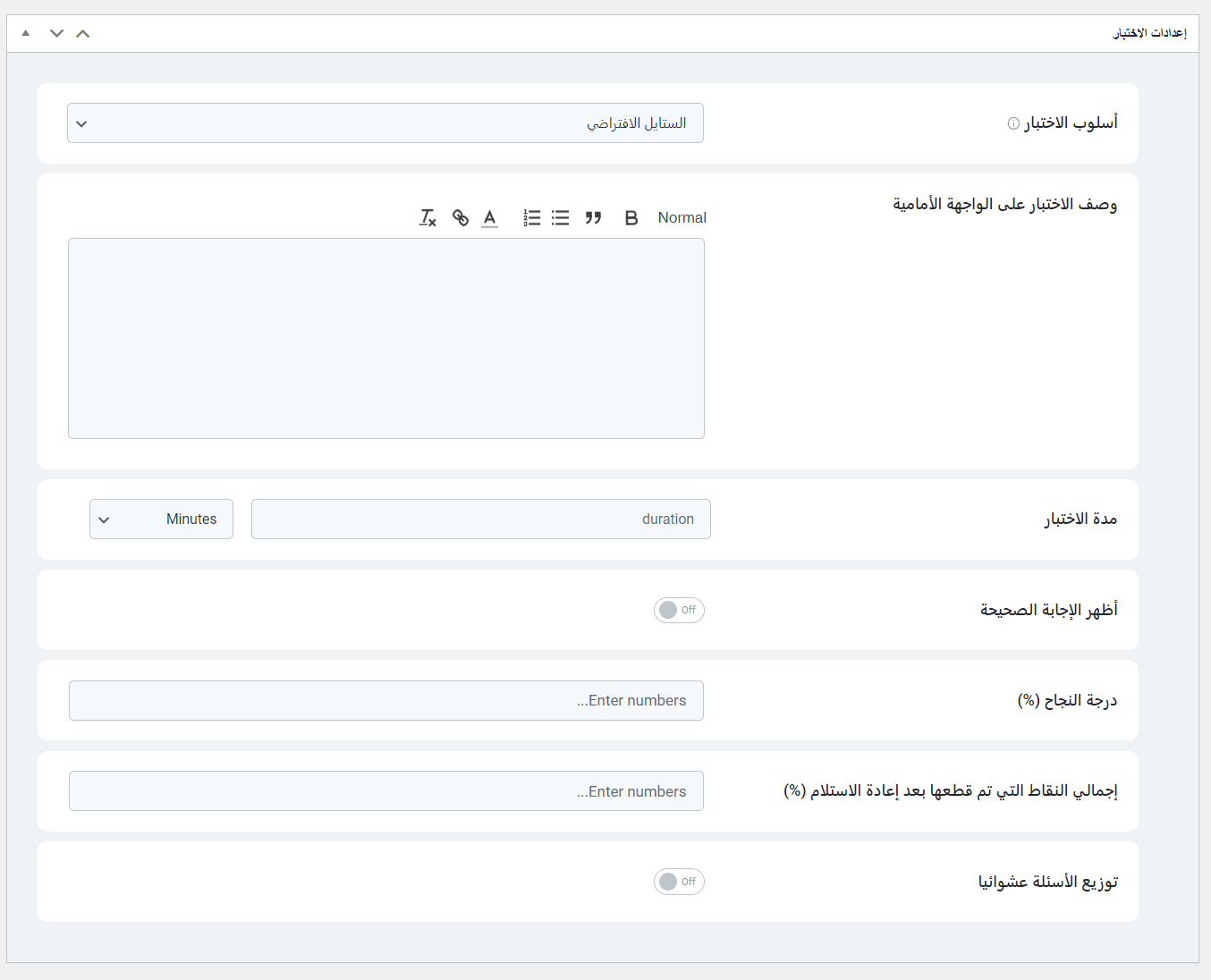1211x980 pixels.
Task: Click the info icon beside أسلوب الاختبار
Action: (x=1013, y=123)
